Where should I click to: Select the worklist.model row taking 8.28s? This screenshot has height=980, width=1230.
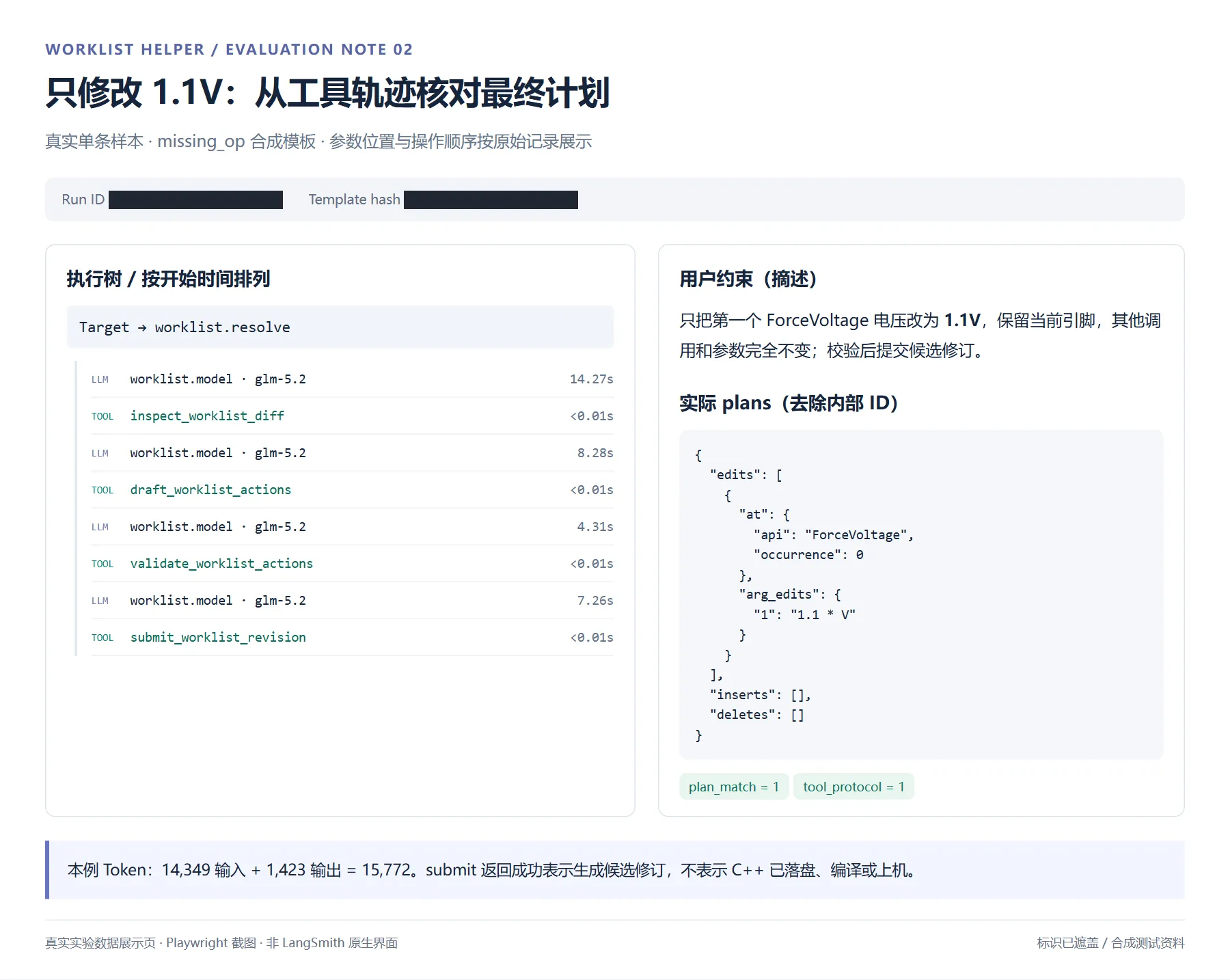click(353, 452)
